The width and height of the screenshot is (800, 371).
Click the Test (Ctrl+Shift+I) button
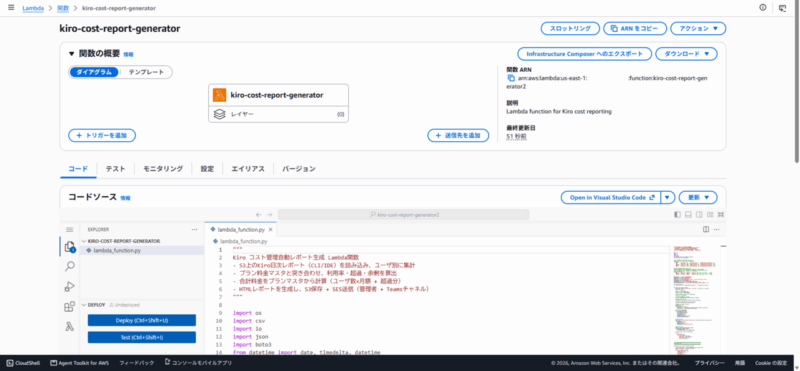pyautogui.click(x=142, y=337)
